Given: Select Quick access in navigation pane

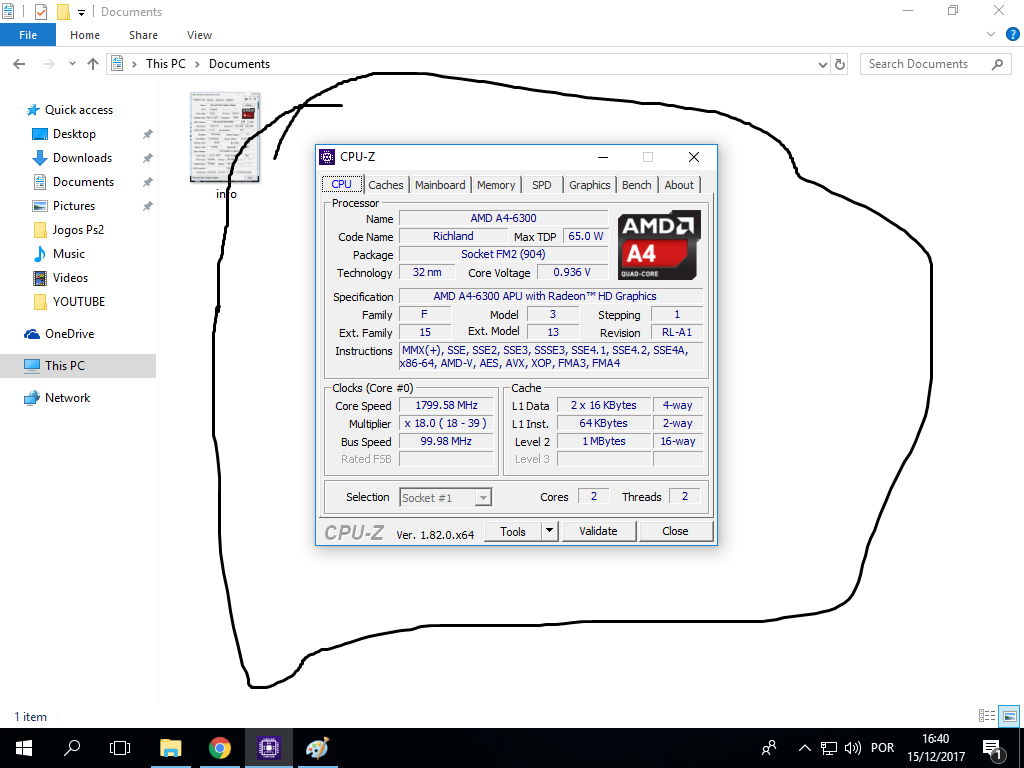Looking at the screenshot, I should [x=78, y=110].
